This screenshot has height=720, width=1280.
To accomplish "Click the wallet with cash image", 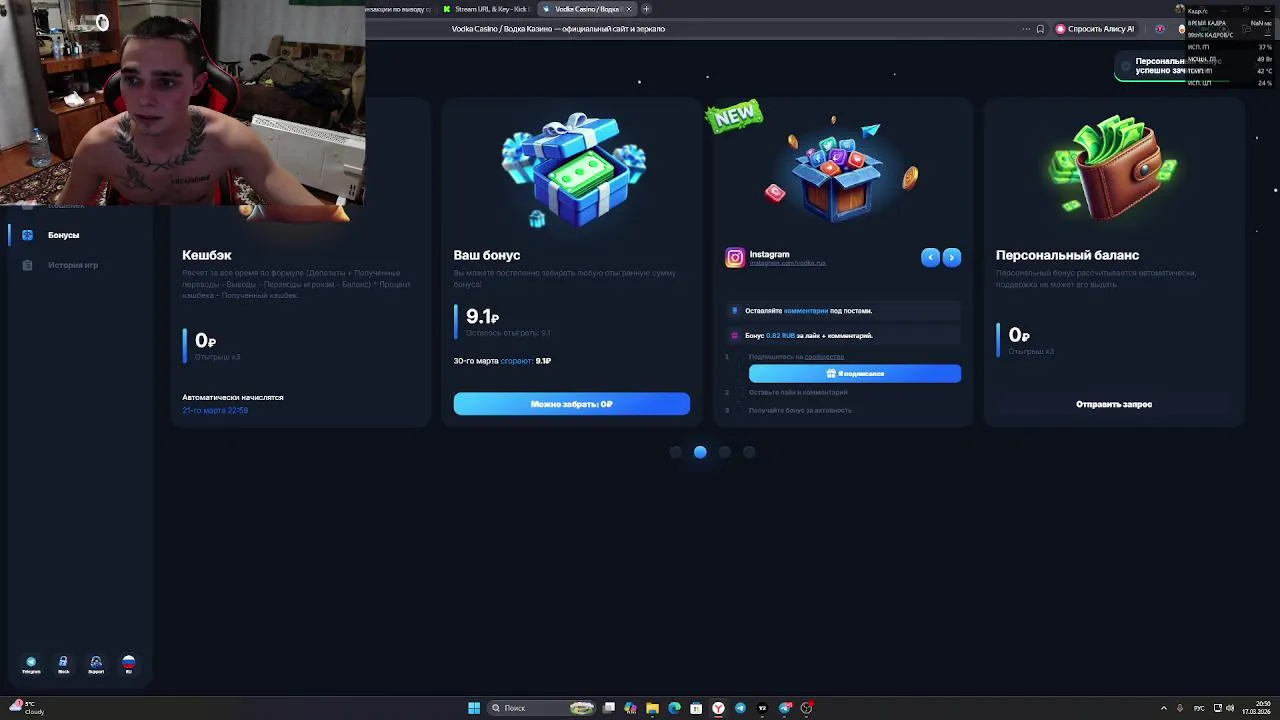I will click(1113, 165).
